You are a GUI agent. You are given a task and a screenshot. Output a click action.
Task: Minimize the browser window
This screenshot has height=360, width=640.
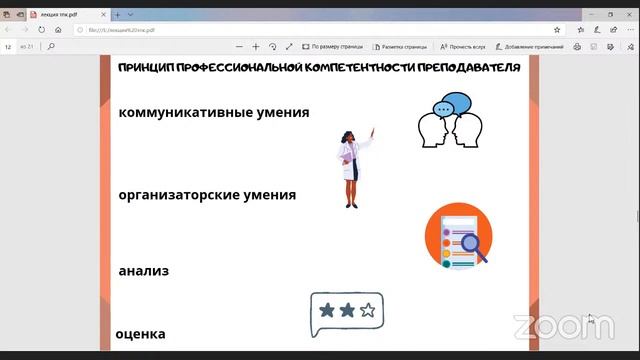click(x=591, y=15)
